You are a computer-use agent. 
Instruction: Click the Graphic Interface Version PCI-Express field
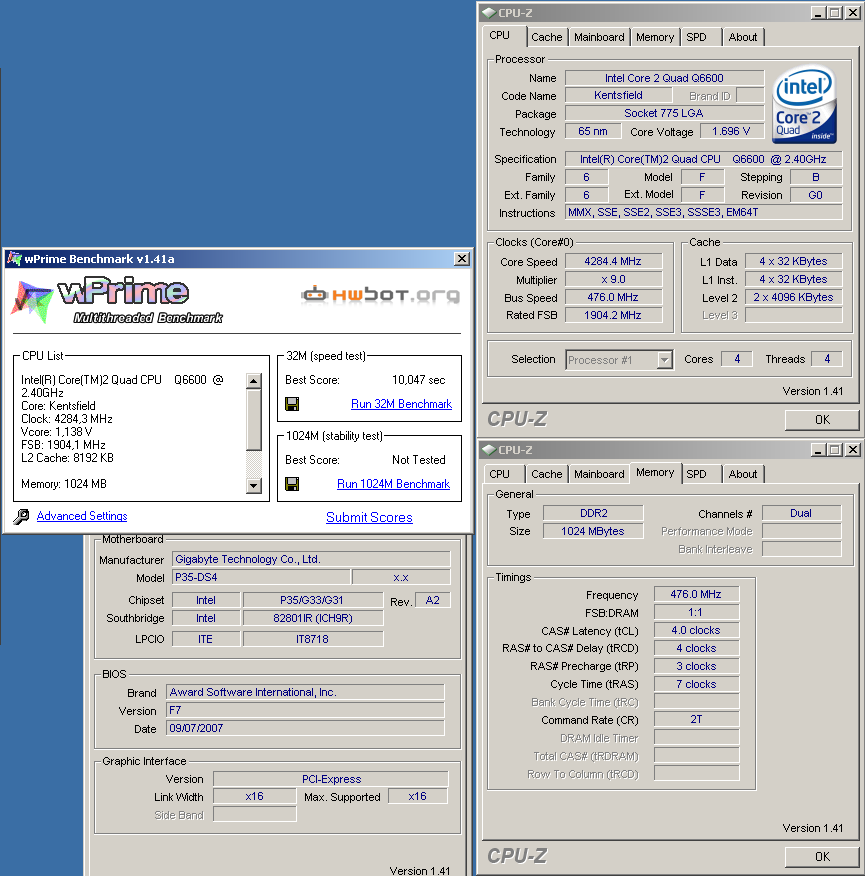(x=331, y=779)
